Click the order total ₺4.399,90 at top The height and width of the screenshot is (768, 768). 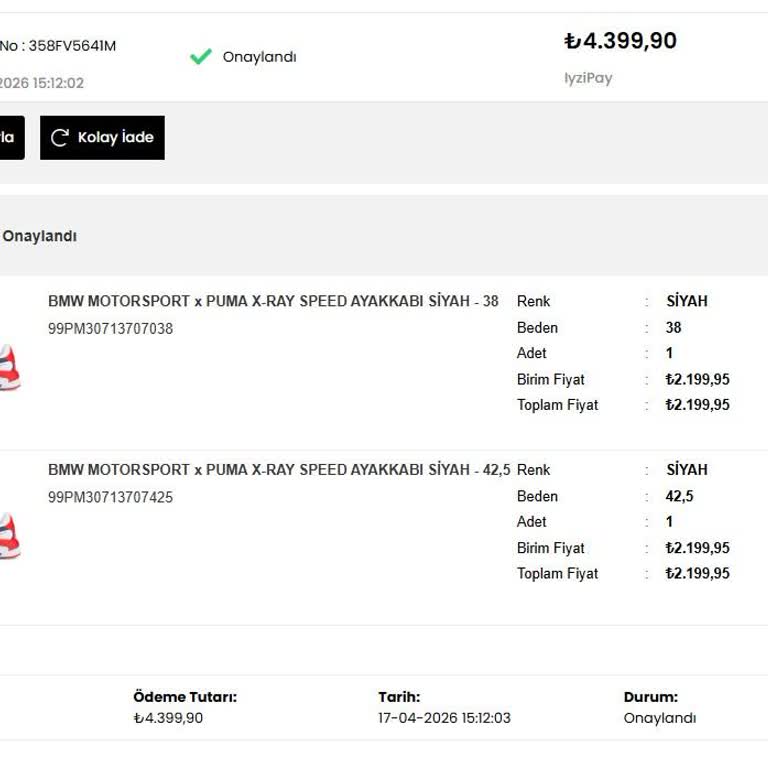(620, 41)
